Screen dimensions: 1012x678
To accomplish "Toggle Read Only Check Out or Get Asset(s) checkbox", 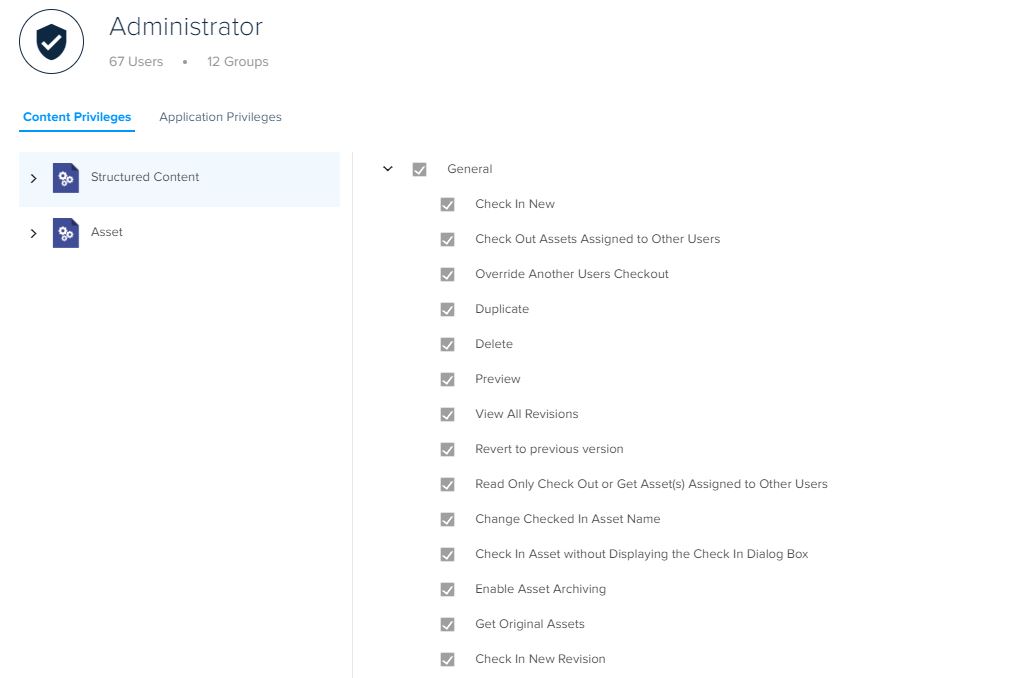I will [x=447, y=484].
